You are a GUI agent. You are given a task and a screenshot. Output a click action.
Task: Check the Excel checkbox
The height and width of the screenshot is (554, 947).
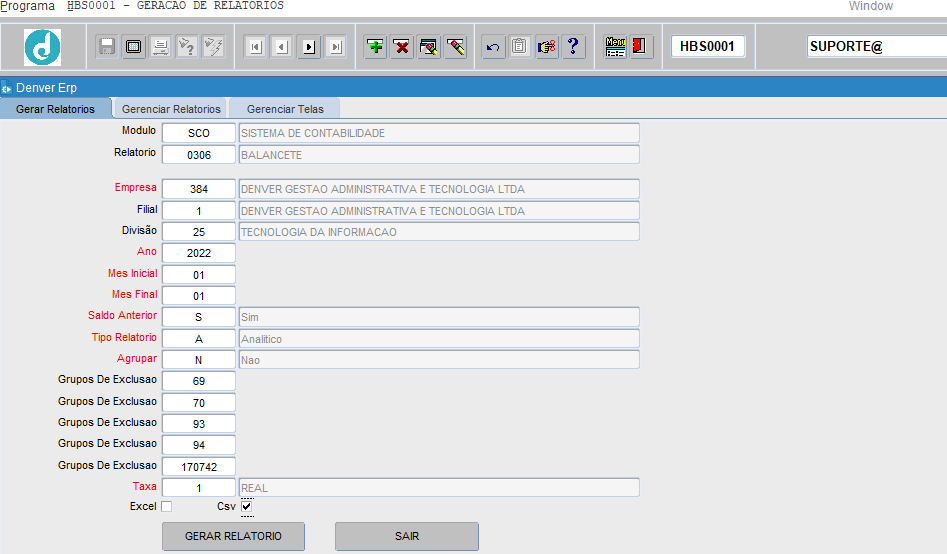click(x=167, y=506)
